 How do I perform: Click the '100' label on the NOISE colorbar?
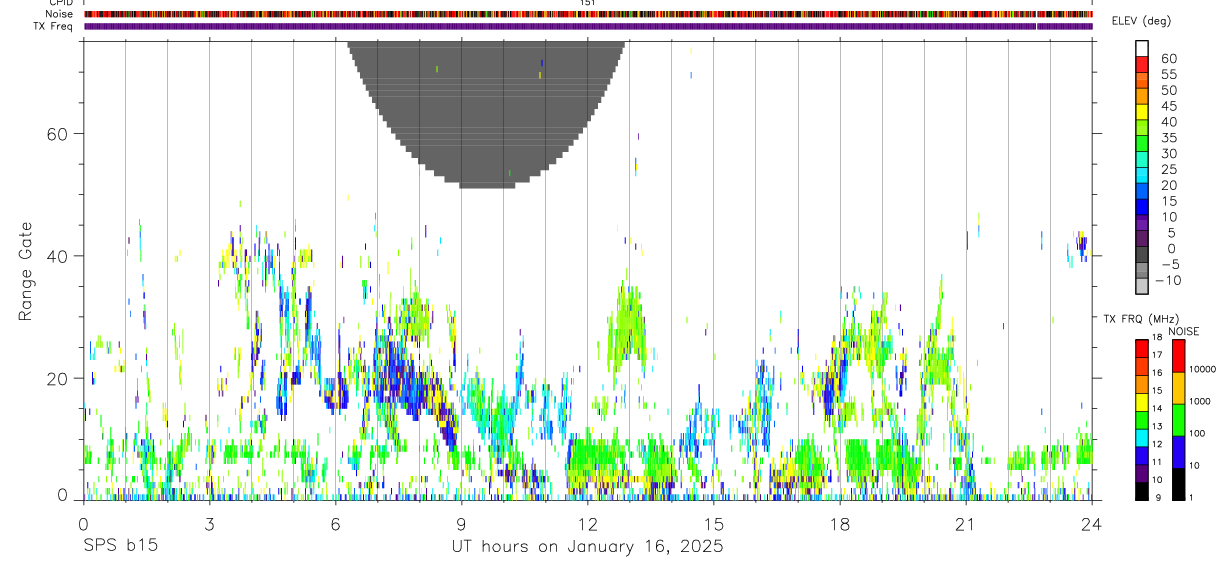click(1197, 433)
